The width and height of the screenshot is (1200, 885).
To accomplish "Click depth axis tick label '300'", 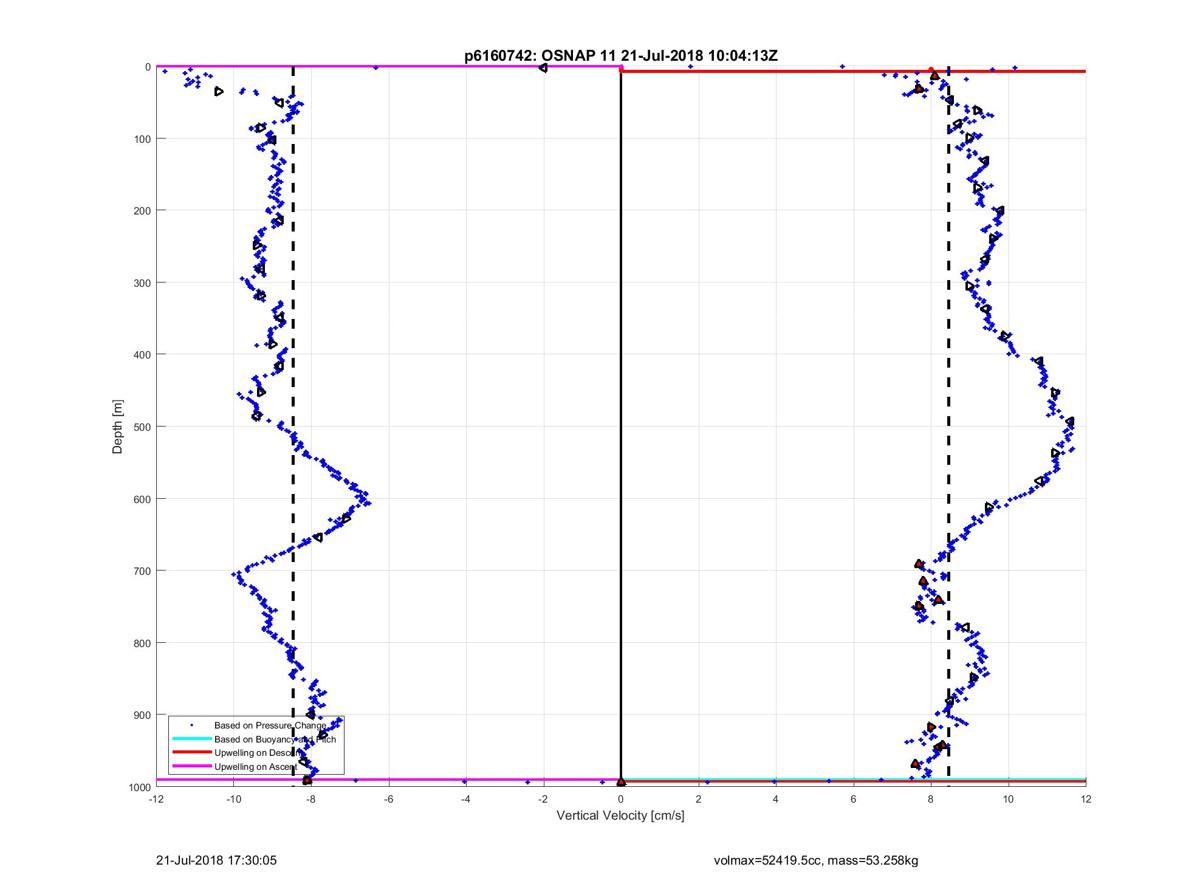I will [141, 282].
